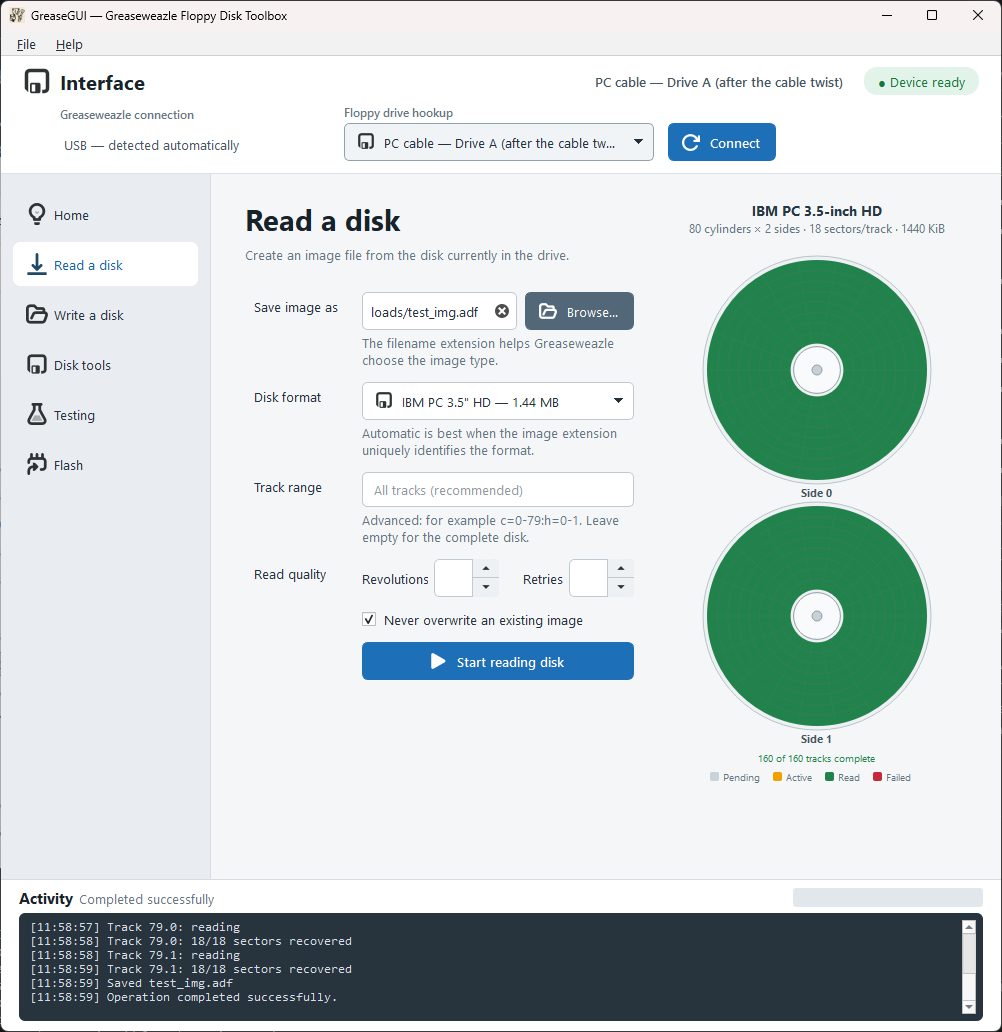Click the GreaseGUI app icon in title bar

coord(16,15)
